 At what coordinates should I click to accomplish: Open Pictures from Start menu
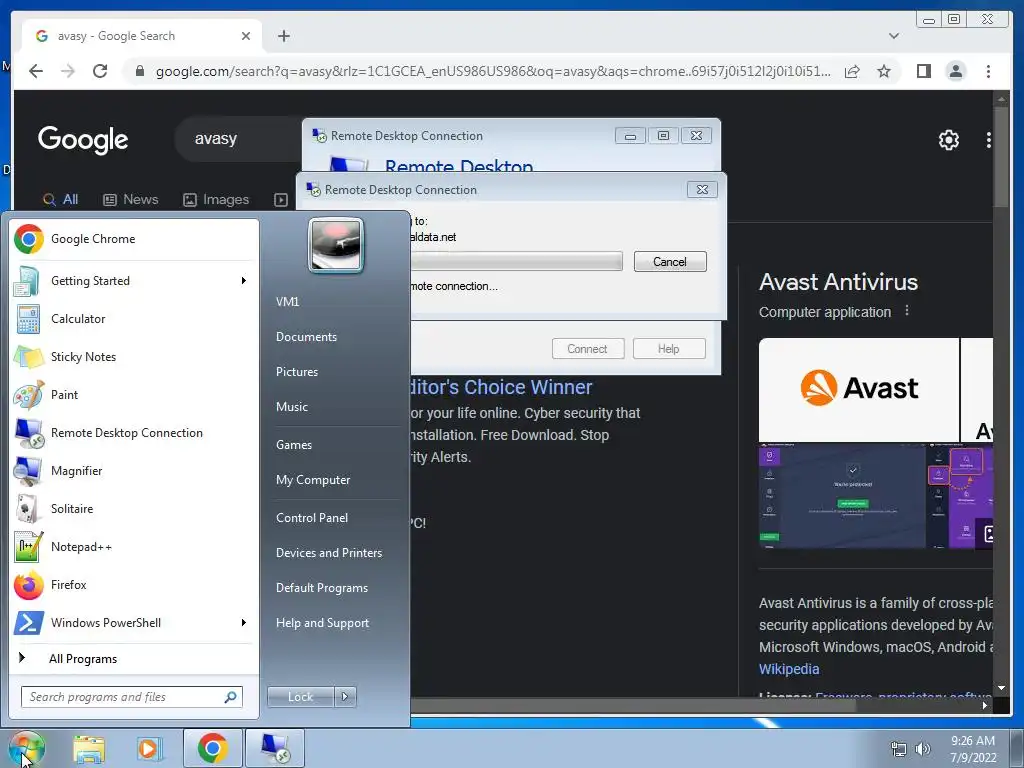point(296,372)
